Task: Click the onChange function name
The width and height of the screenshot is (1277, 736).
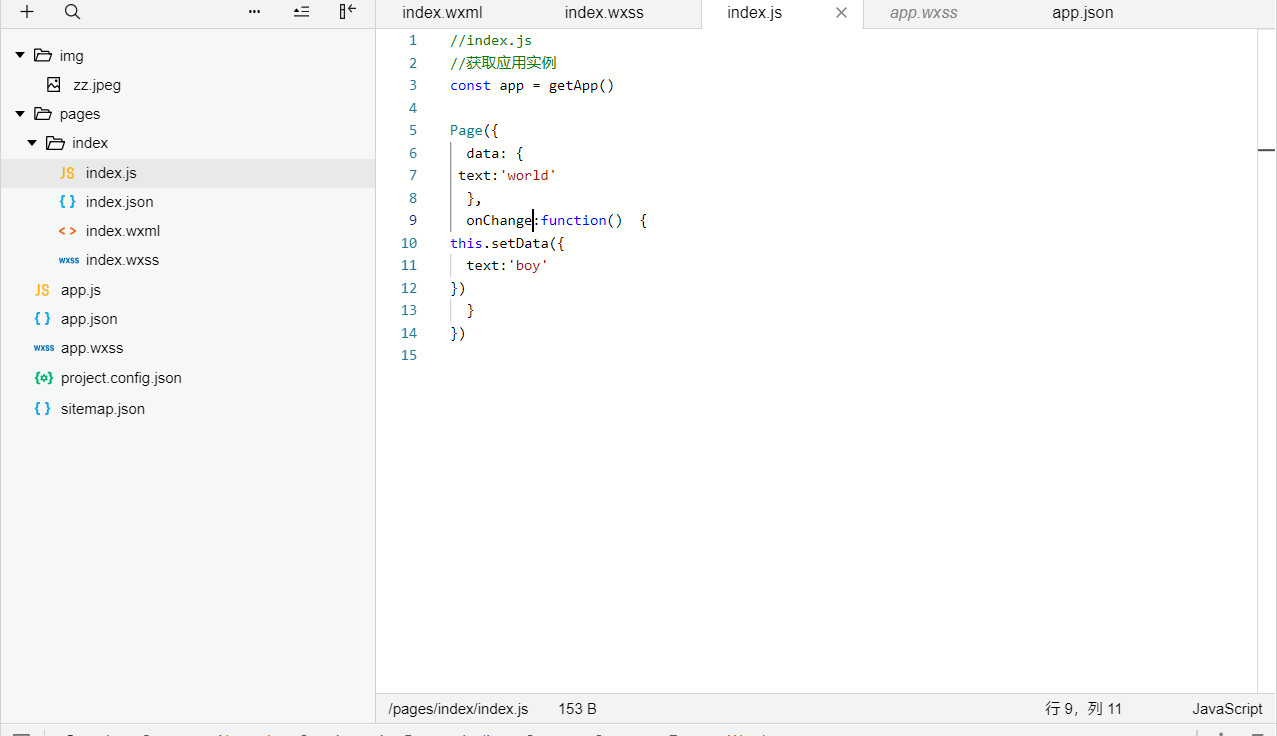Action: 499,220
